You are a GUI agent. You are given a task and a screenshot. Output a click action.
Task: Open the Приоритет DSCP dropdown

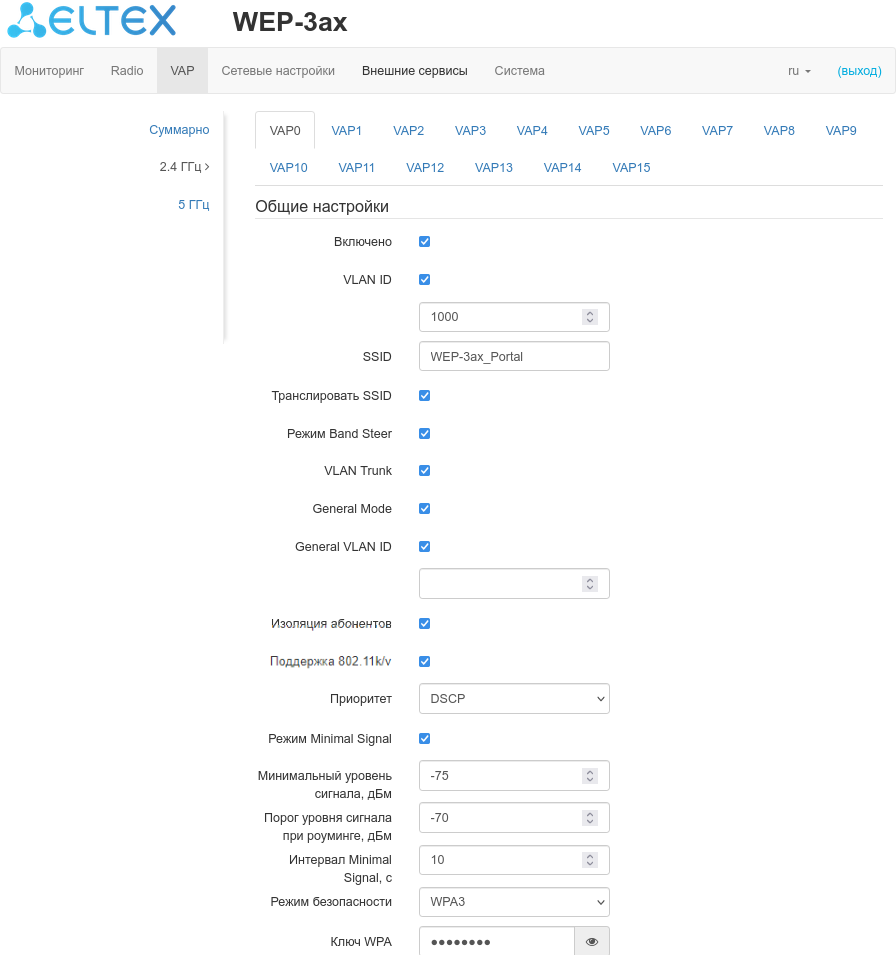514,699
